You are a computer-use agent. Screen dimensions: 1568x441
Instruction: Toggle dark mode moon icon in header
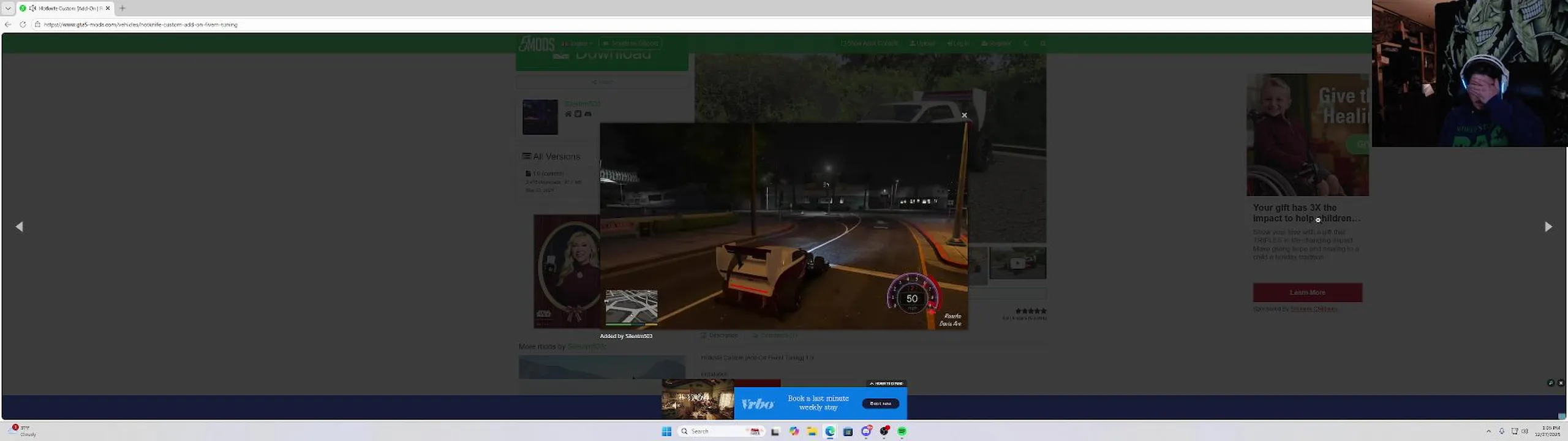(1026, 43)
